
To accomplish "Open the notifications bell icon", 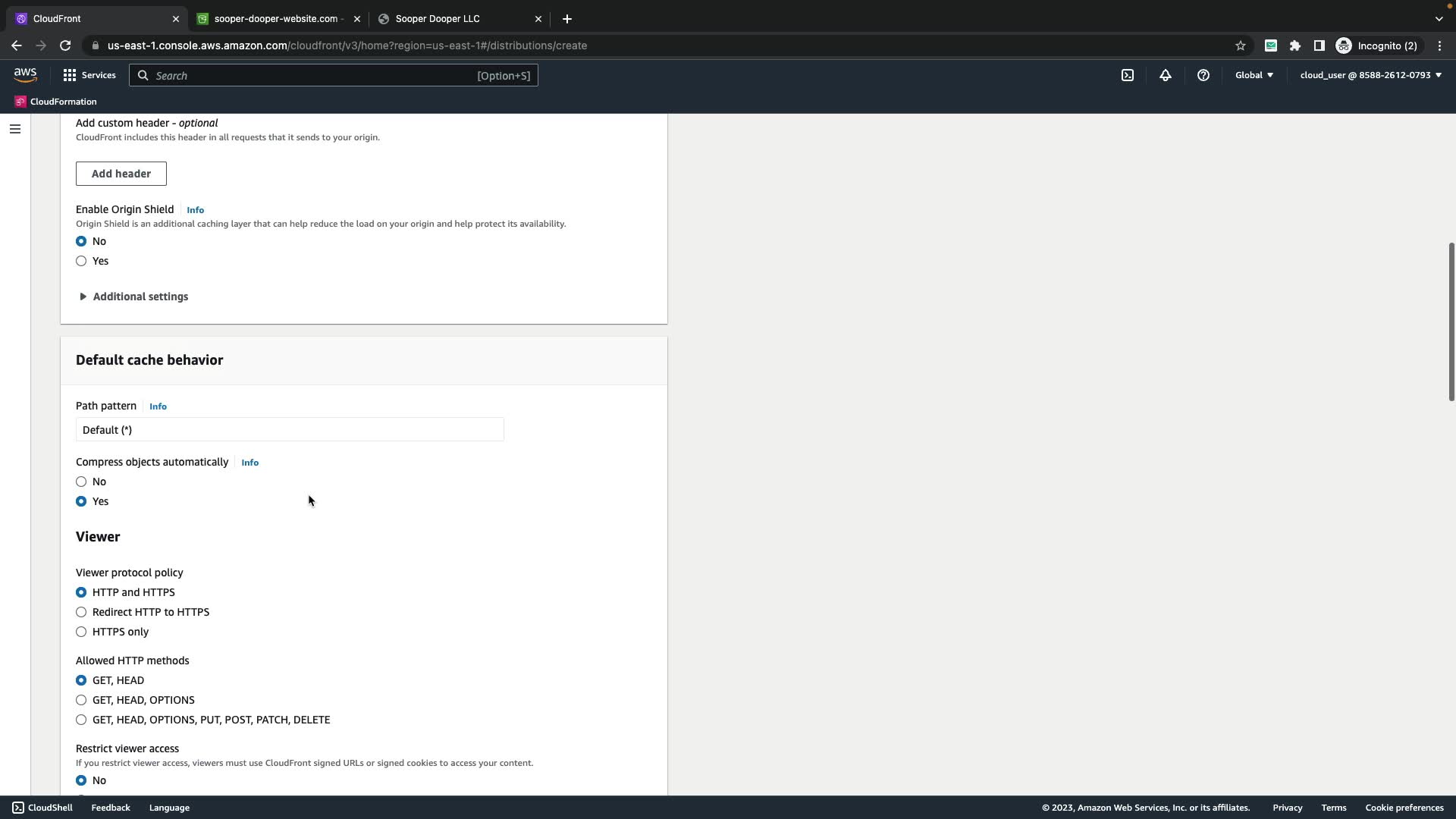I will pos(1166,75).
